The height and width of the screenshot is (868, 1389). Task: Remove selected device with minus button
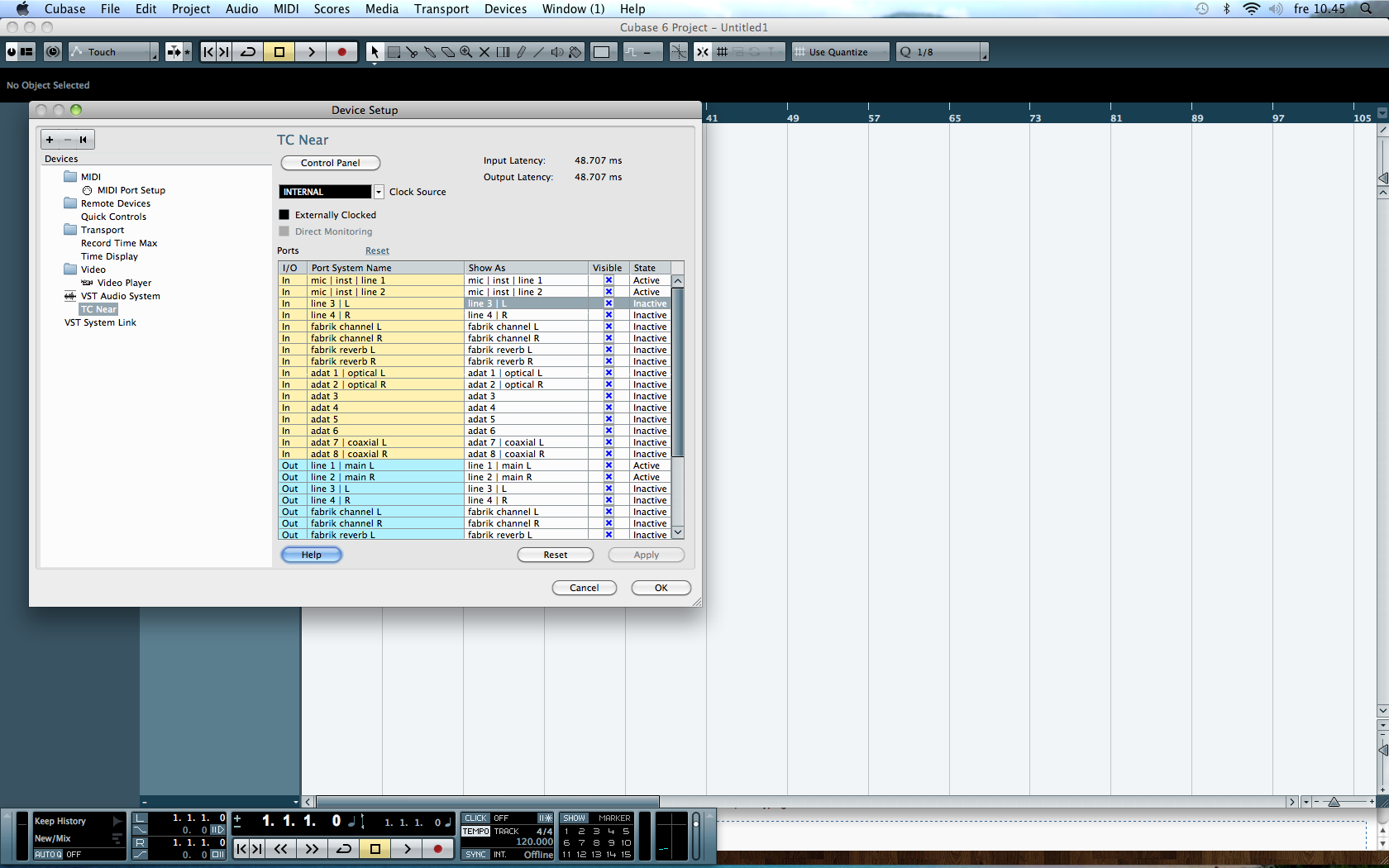68,140
